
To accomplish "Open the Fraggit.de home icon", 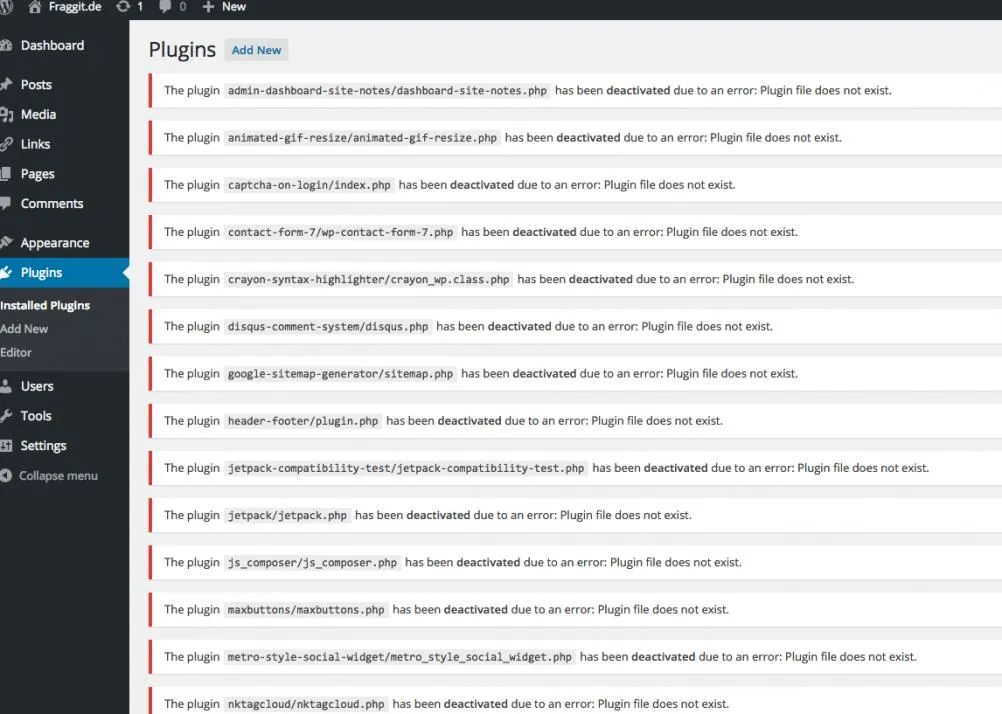I will click(35, 7).
